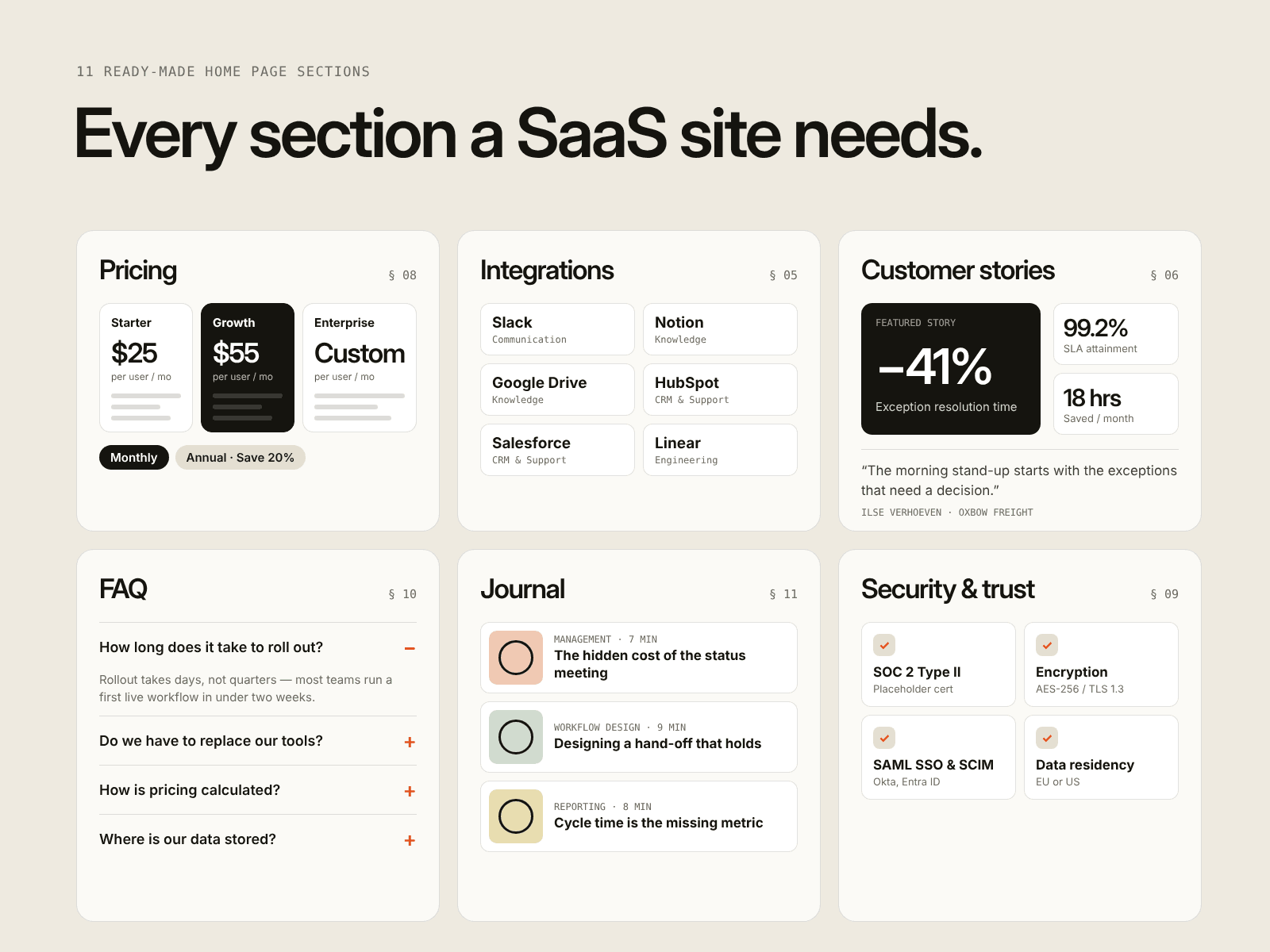Click the '§ 06' section number in Customer stories
Screen dimensions: 1270x952
point(1164,275)
